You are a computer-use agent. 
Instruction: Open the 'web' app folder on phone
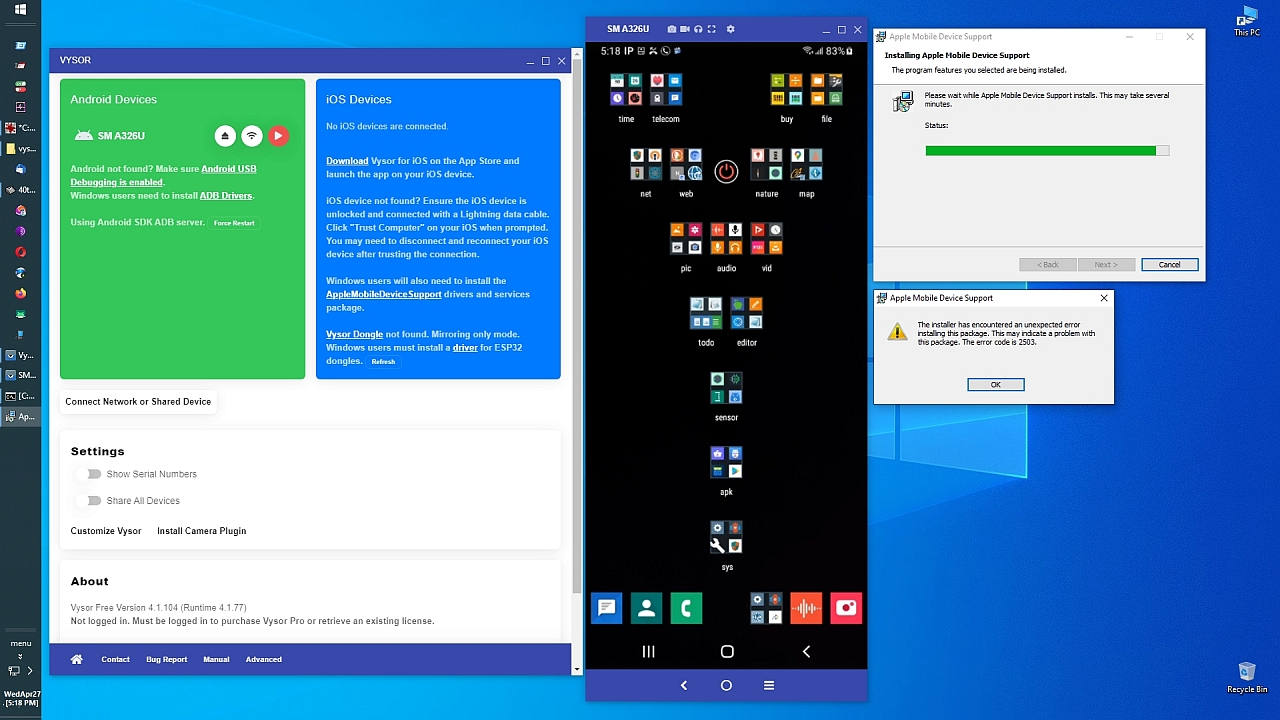click(x=686, y=172)
